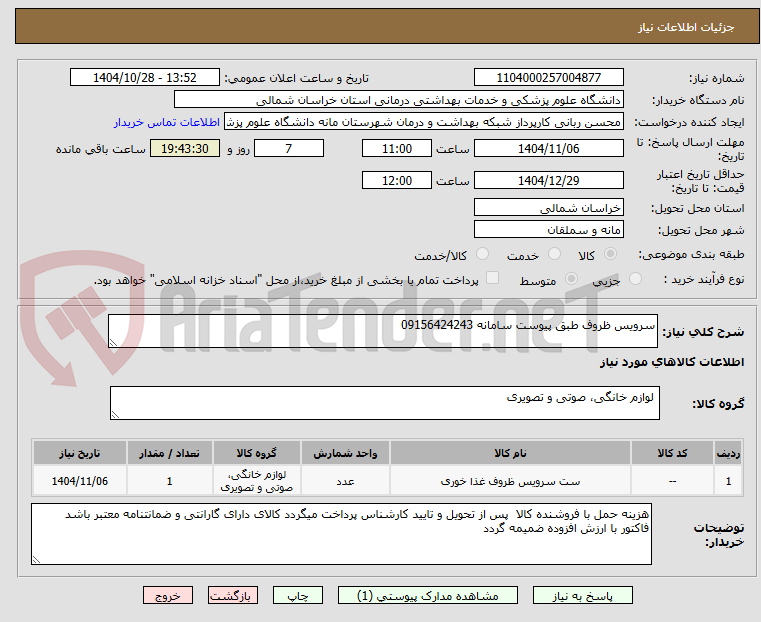Click the announcement date field 1404/10/28 - 13:52
Screen dimensions: 761x622
(x=145, y=78)
